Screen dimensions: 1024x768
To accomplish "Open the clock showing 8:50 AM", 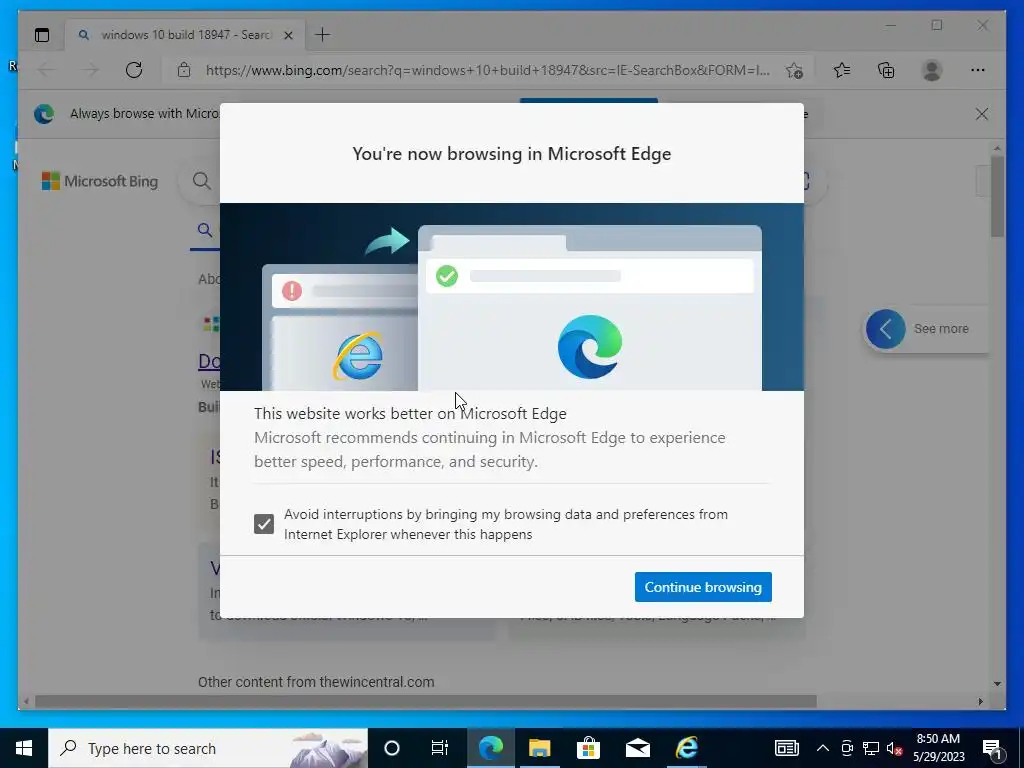I will [938, 748].
